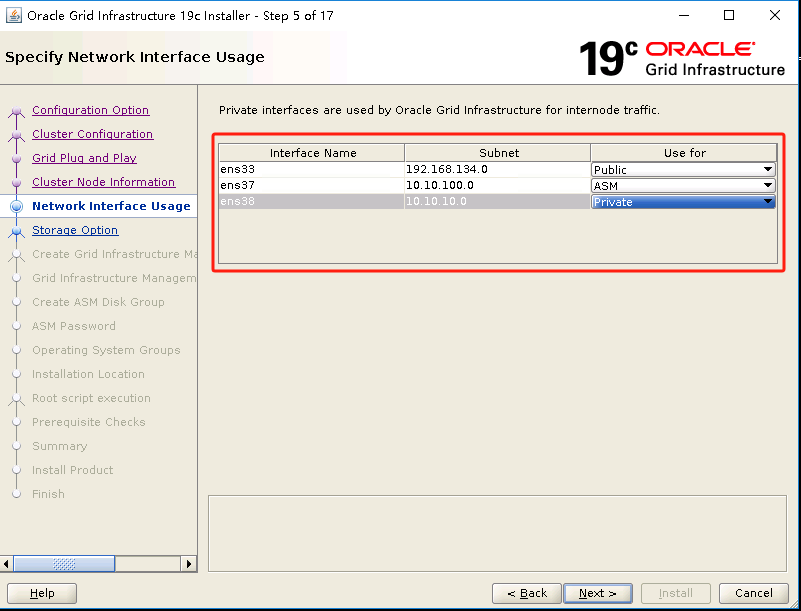Image resolution: width=801 pixels, height=611 pixels.
Task: Maximize the installer window
Action: point(729,15)
